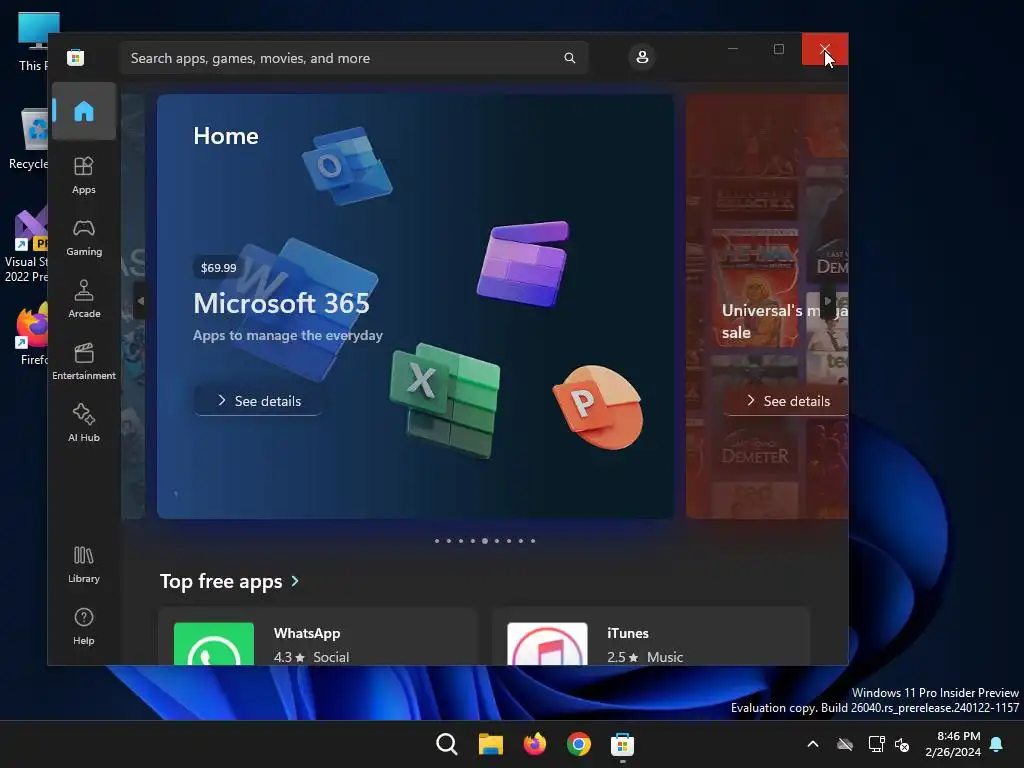Click Microsoft Store icon on taskbar
1024x768 pixels.
[622, 744]
